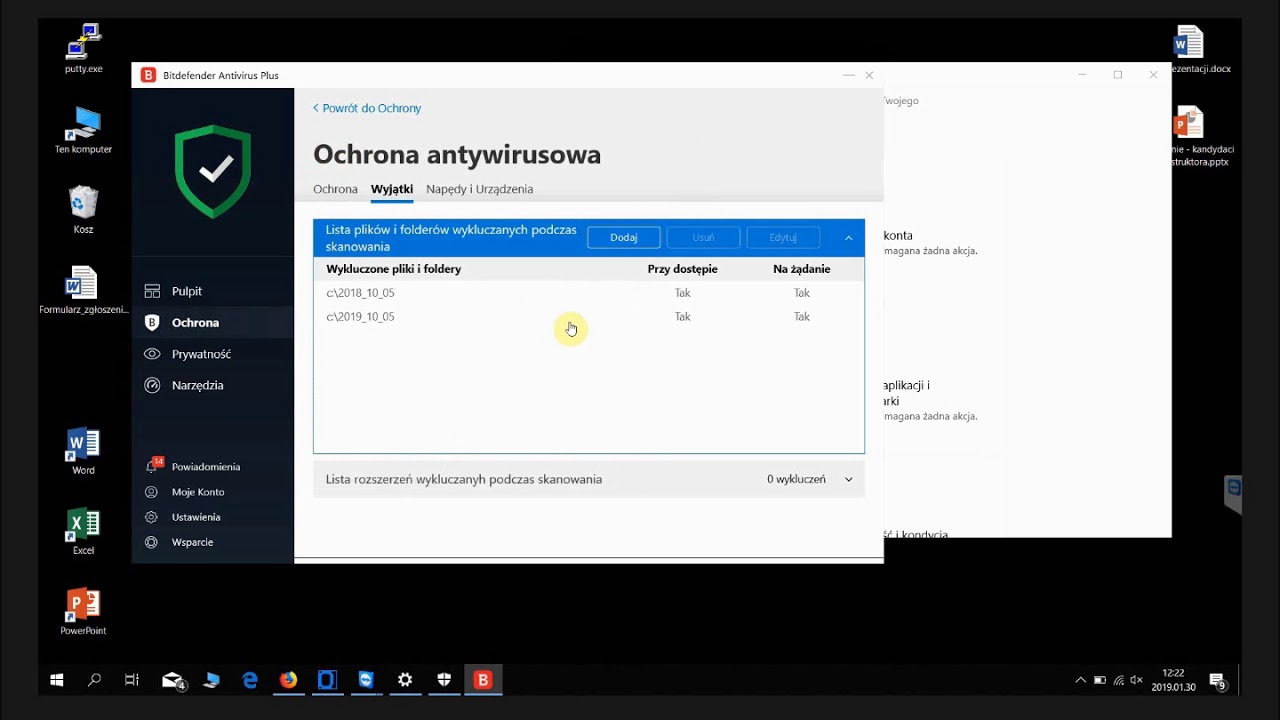Click the Przy dostępie column header
This screenshot has height=720, width=1280.
tap(682, 269)
